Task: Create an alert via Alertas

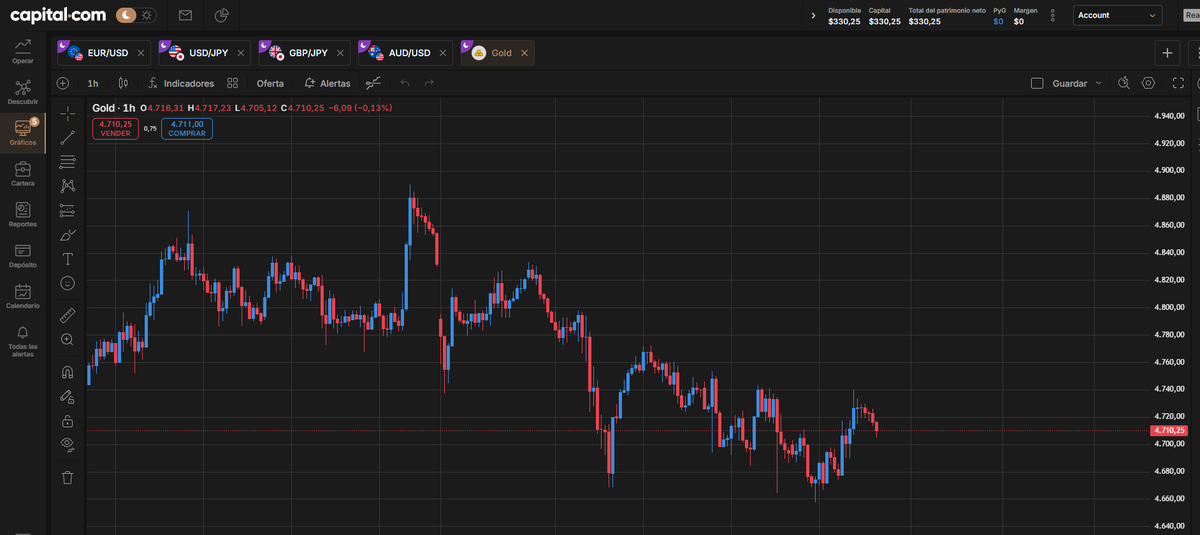Action: 327,83
